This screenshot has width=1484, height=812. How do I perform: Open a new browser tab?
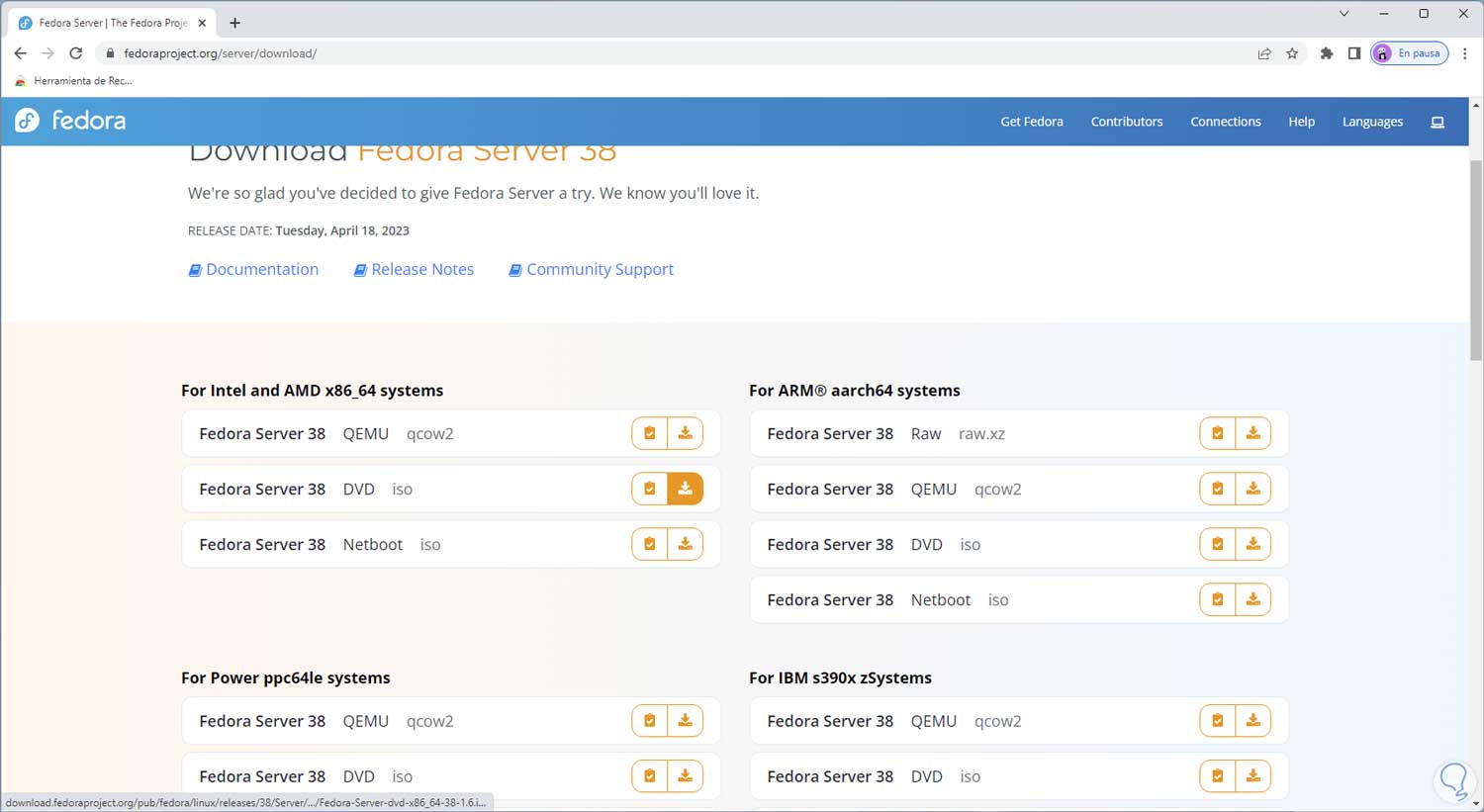pos(234,23)
